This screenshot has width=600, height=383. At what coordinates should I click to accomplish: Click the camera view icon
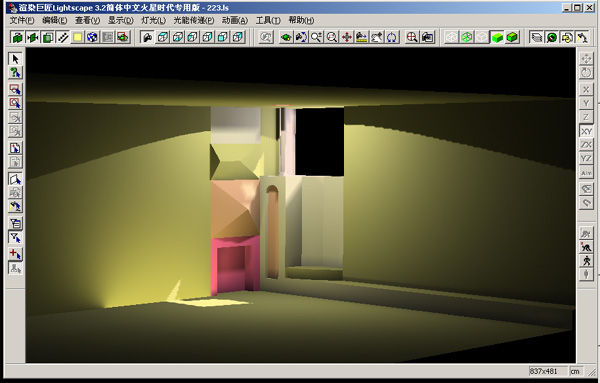pyautogui.click(x=427, y=37)
